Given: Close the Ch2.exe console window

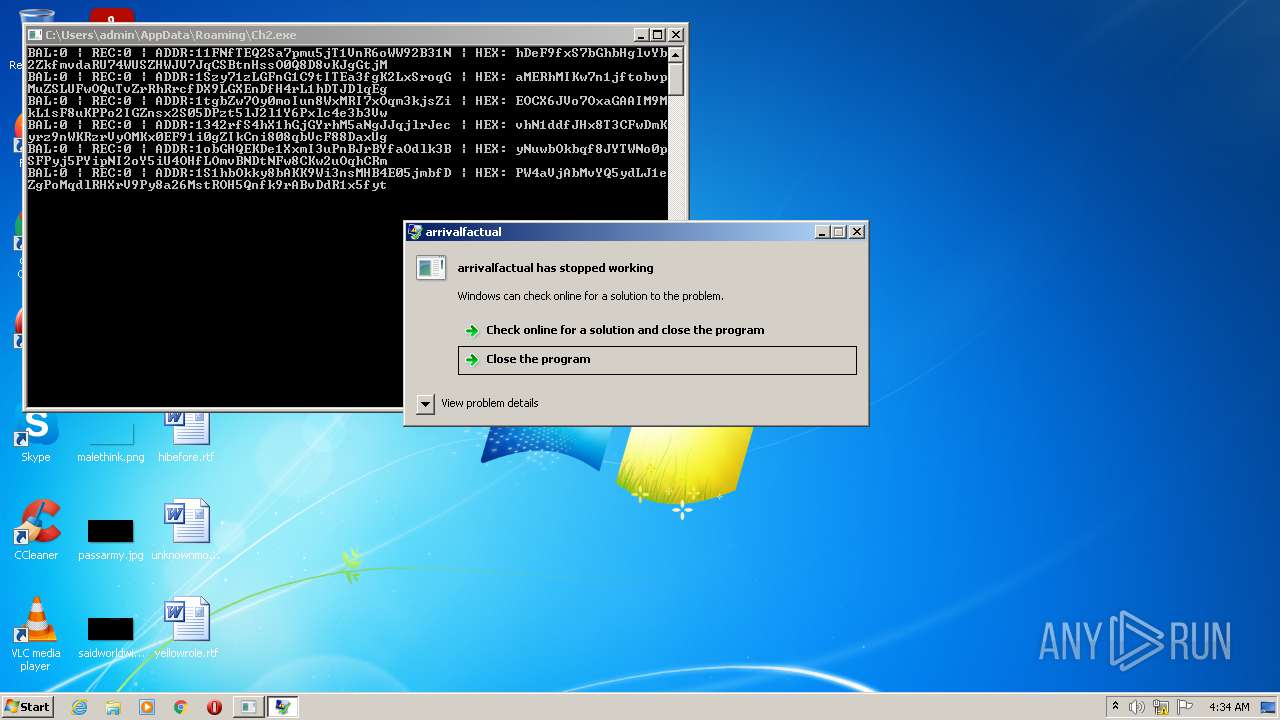Looking at the screenshot, I should point(676,35).
